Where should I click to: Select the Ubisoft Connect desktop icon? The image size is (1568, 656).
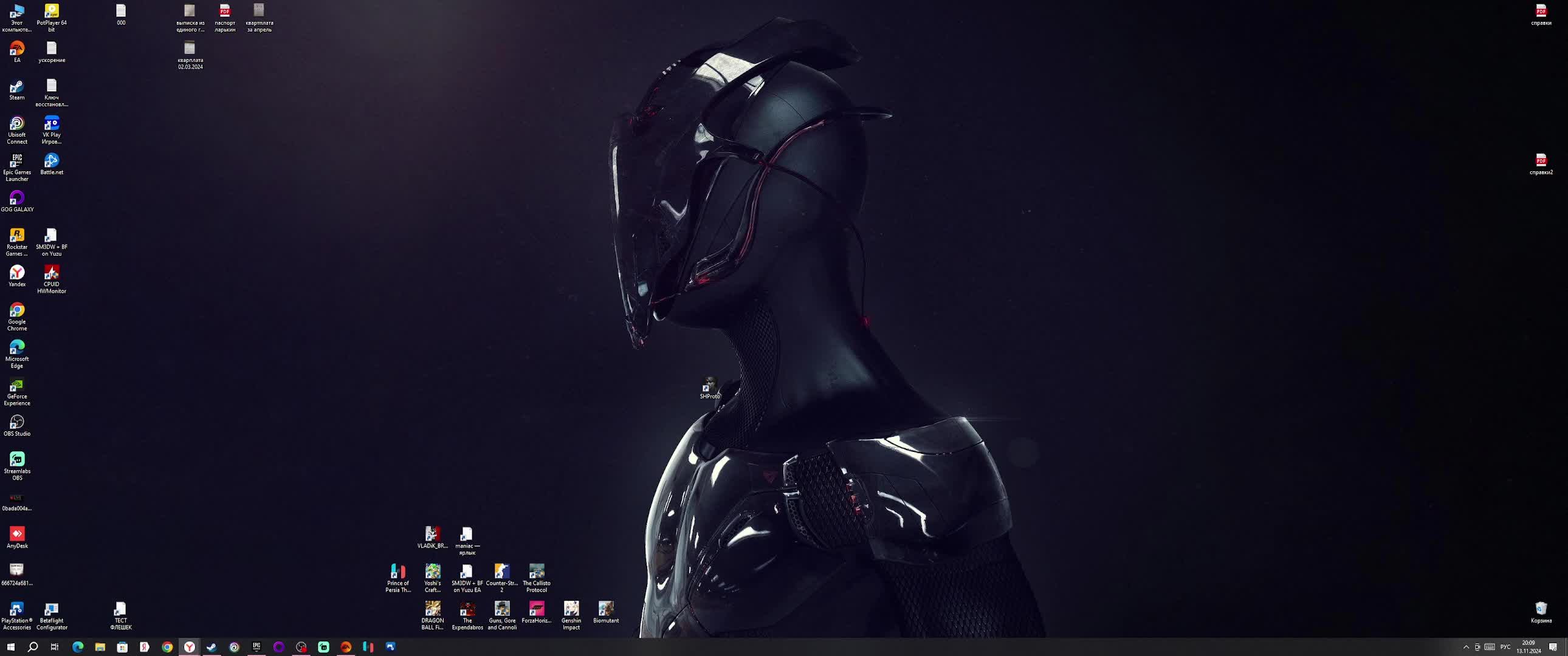pyautogui.click(x=17, y=130)
